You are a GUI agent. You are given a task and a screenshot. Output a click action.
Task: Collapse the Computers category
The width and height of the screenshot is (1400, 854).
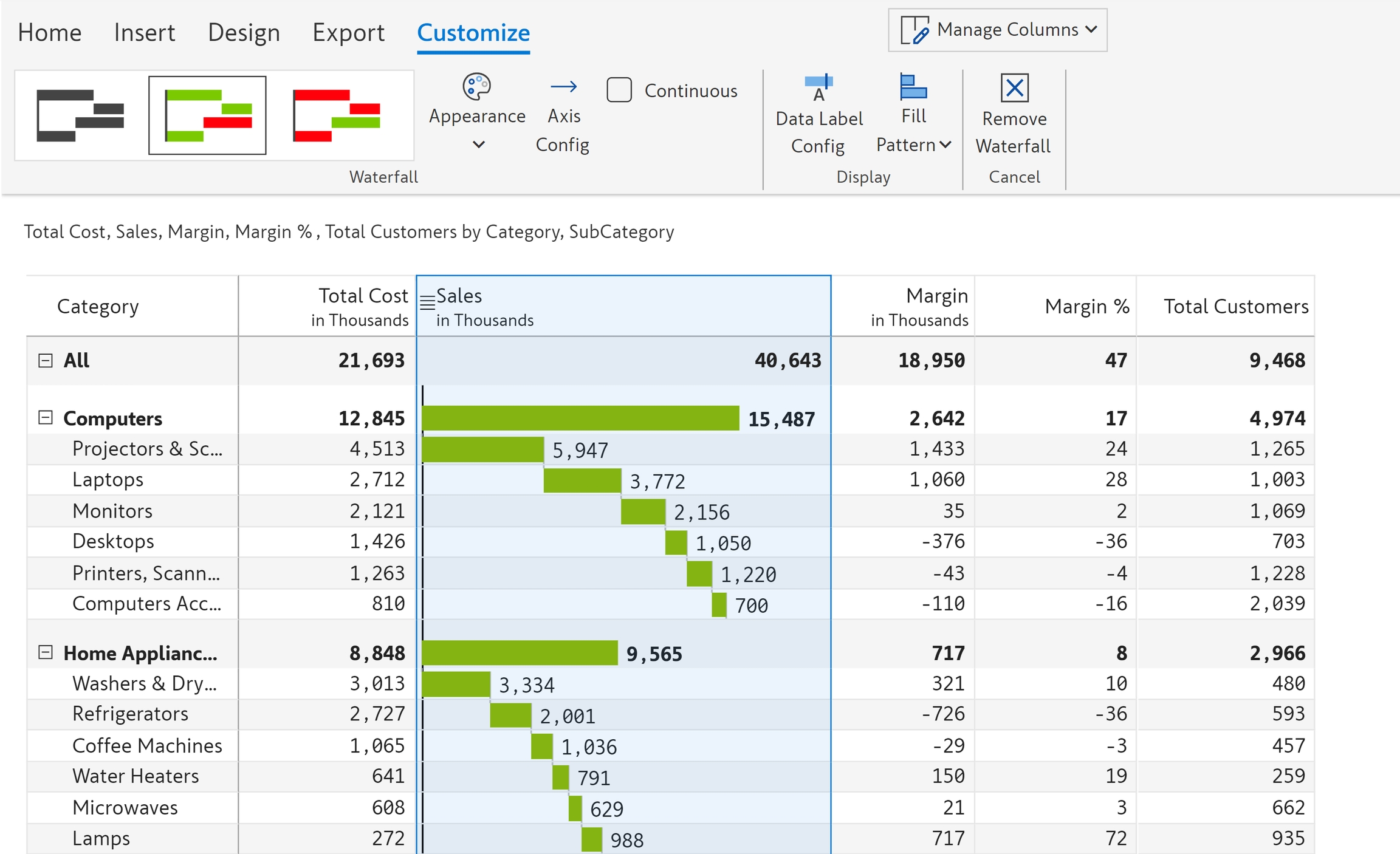(46, 418)
